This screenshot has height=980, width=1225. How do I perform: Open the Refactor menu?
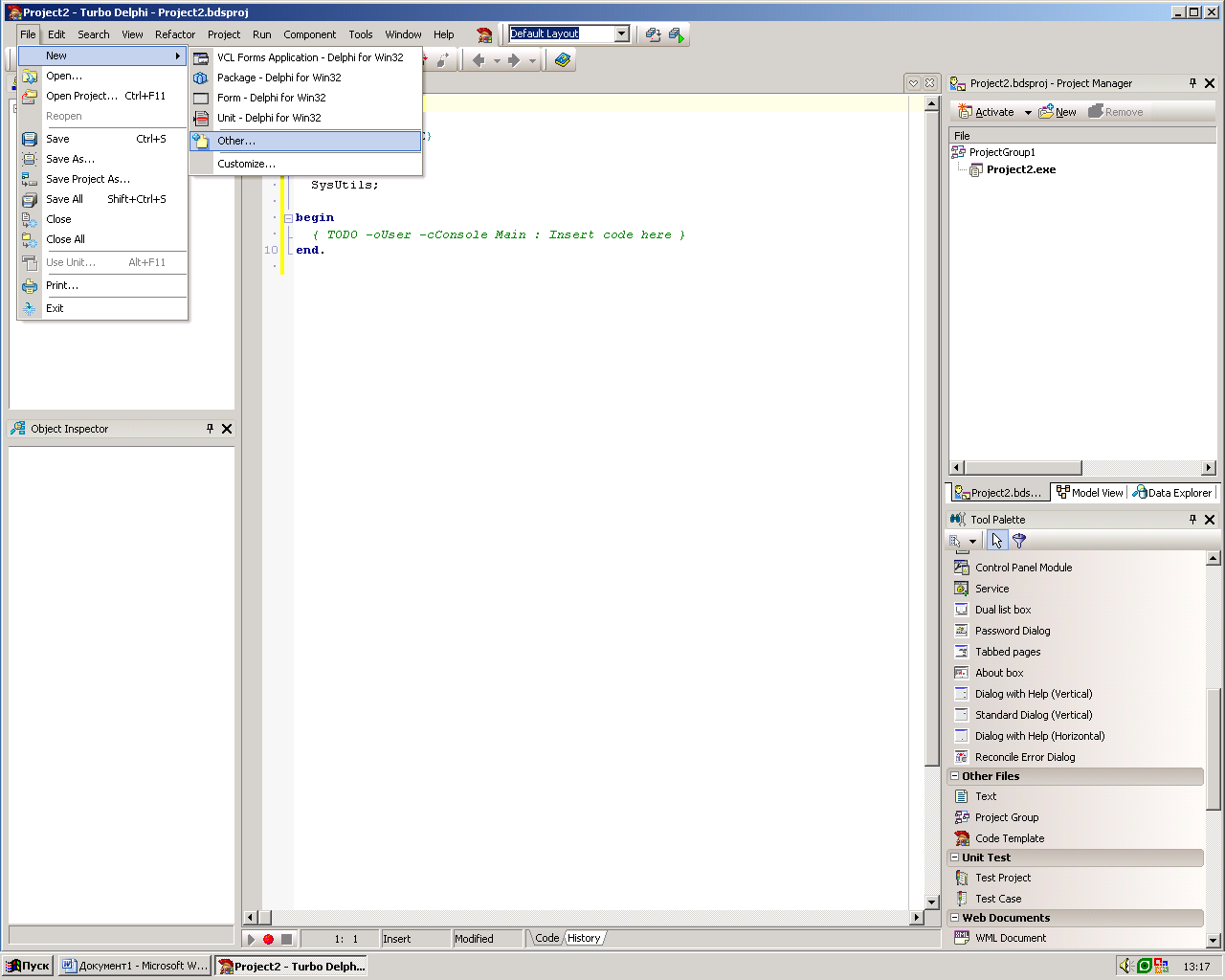click(175, 34)
